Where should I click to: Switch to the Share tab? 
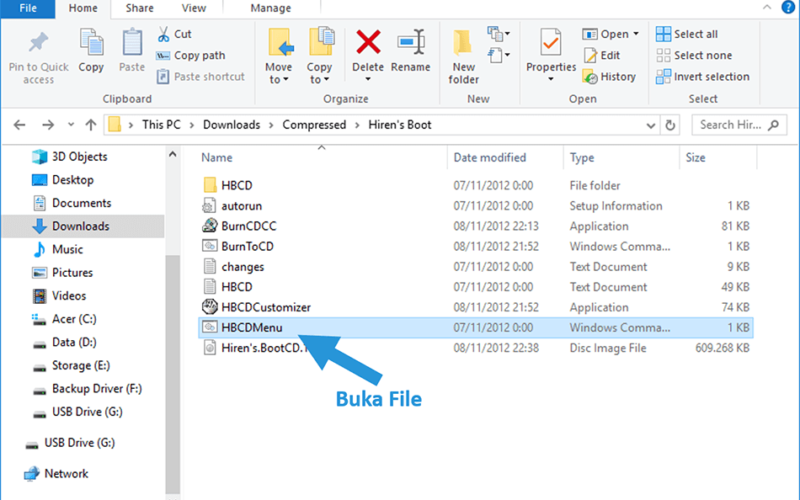[139, 9]
